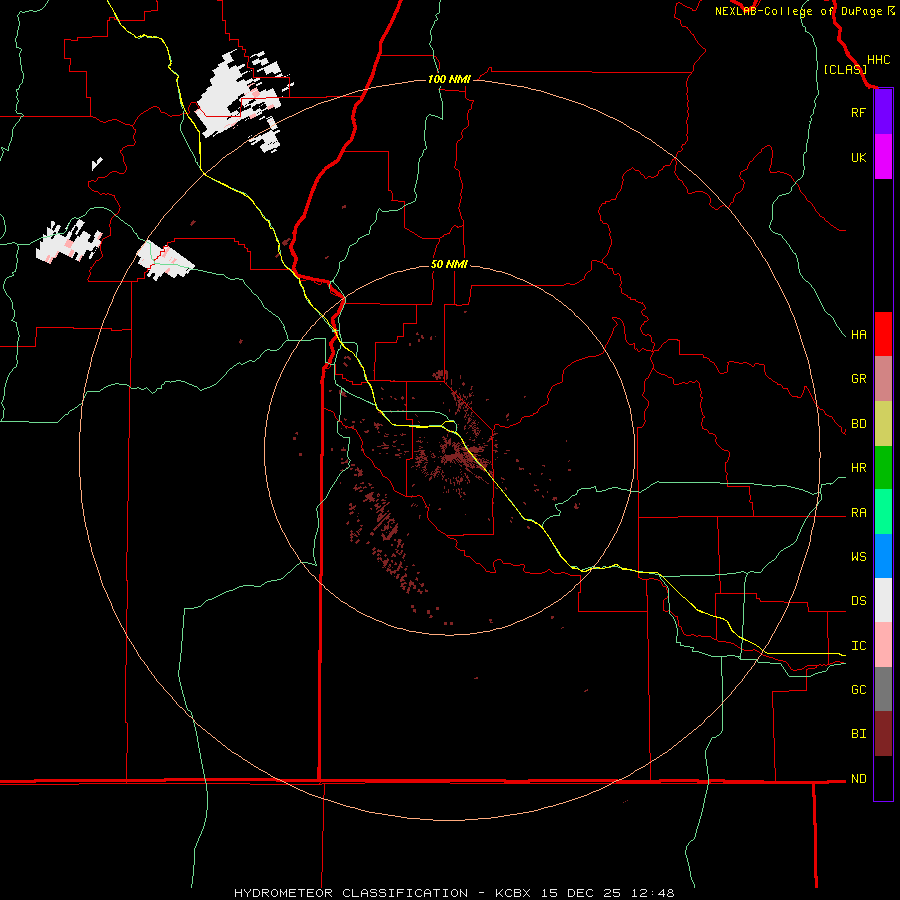
Task: Click the BD legend label
Action: [858, 424]
